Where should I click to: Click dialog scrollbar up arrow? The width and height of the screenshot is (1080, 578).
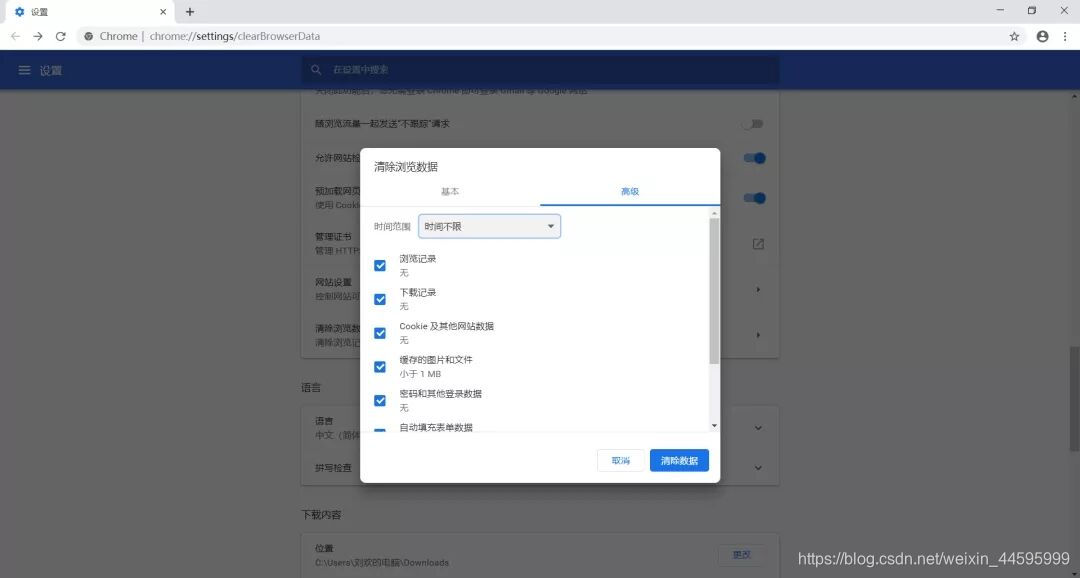[x=714, y=214]
